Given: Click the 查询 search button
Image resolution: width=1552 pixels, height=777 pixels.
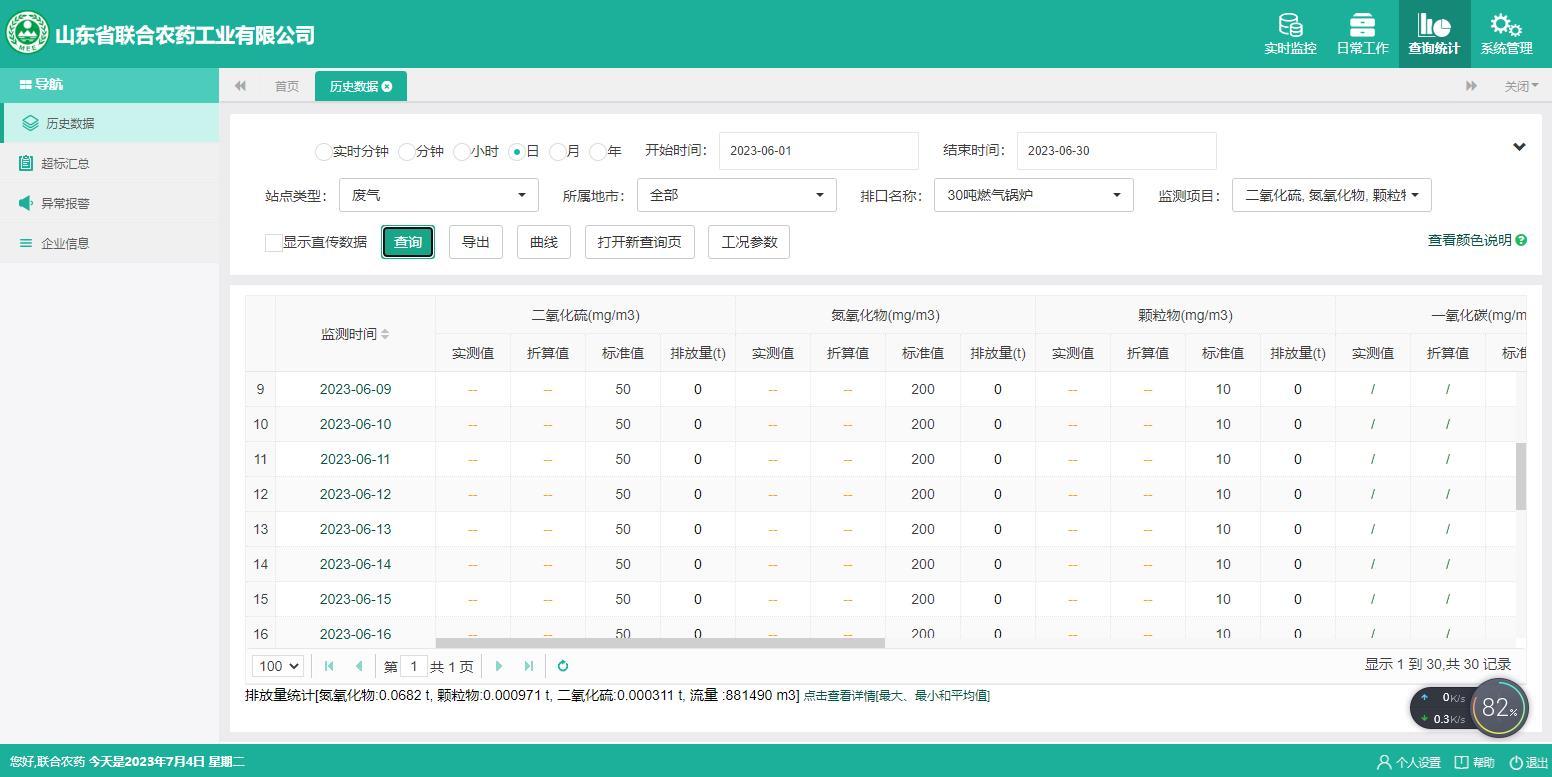Looking at the screenshot, I should 408,242.
